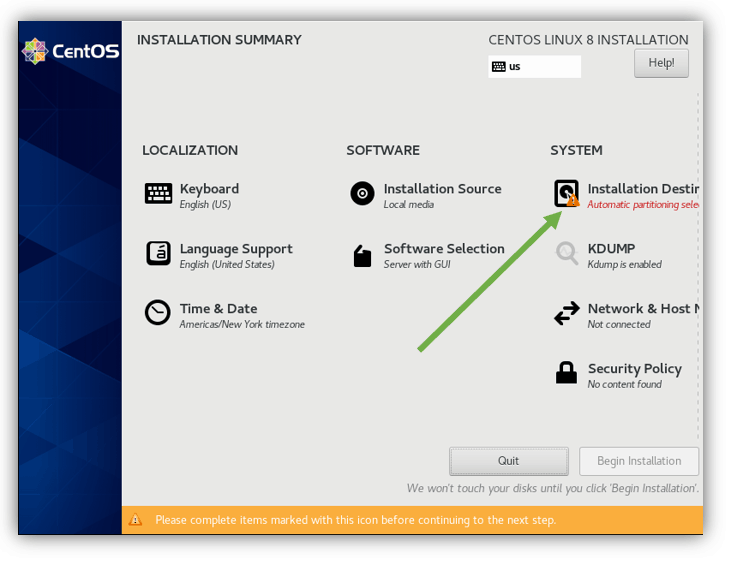Click the Begin Installation button
The width and height of the screenshot is (732, 567).
tap(639, 461)
